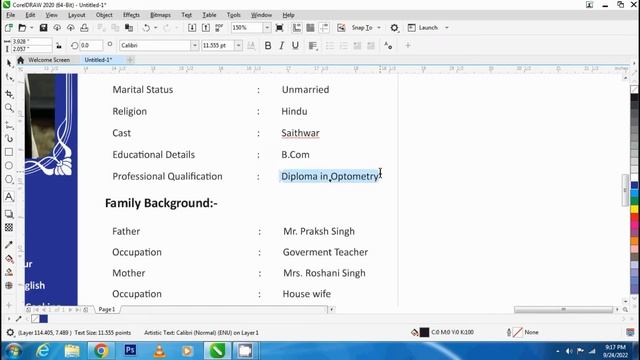Select the Shape edit tool
The height and width of the screenshot is (360, 640).
9,78
